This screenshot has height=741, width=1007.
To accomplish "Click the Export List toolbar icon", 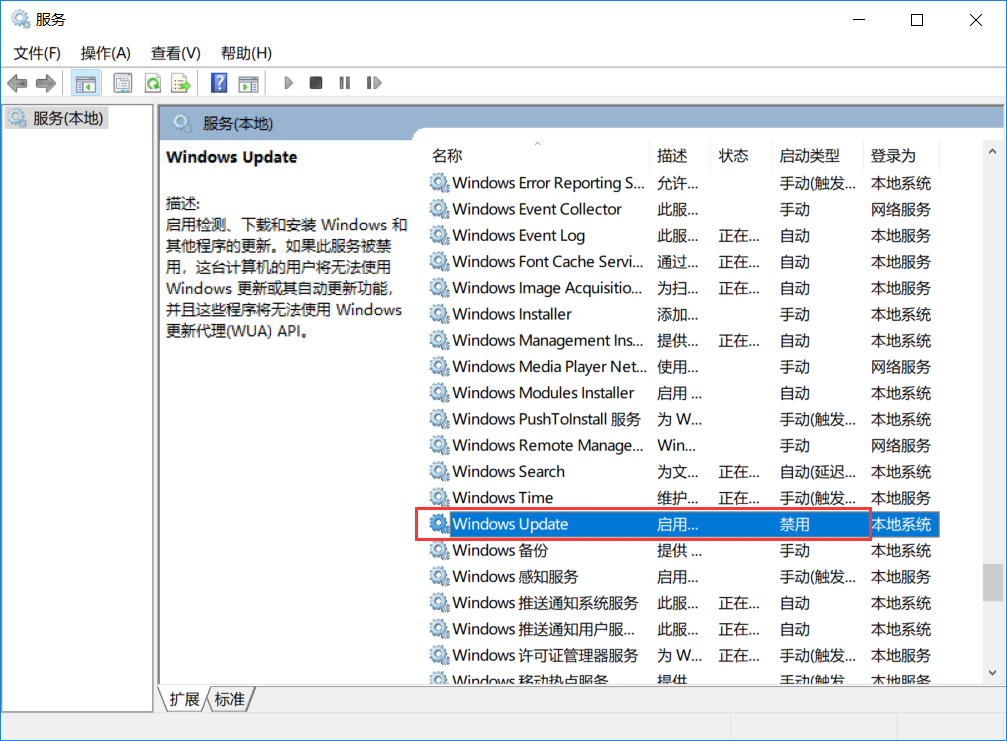I will click(x=181, y=83).
